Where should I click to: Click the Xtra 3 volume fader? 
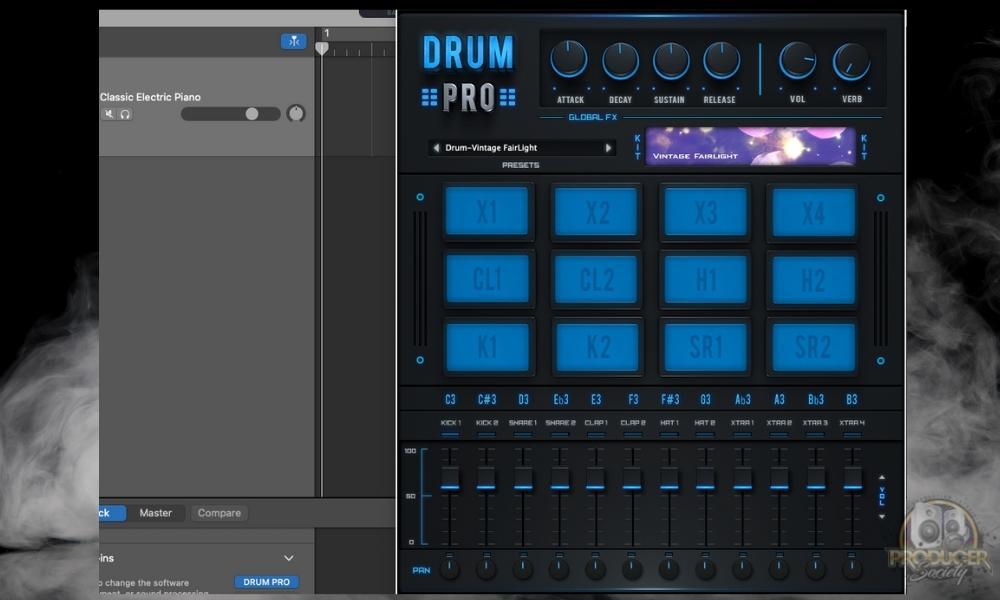(816, 478)
